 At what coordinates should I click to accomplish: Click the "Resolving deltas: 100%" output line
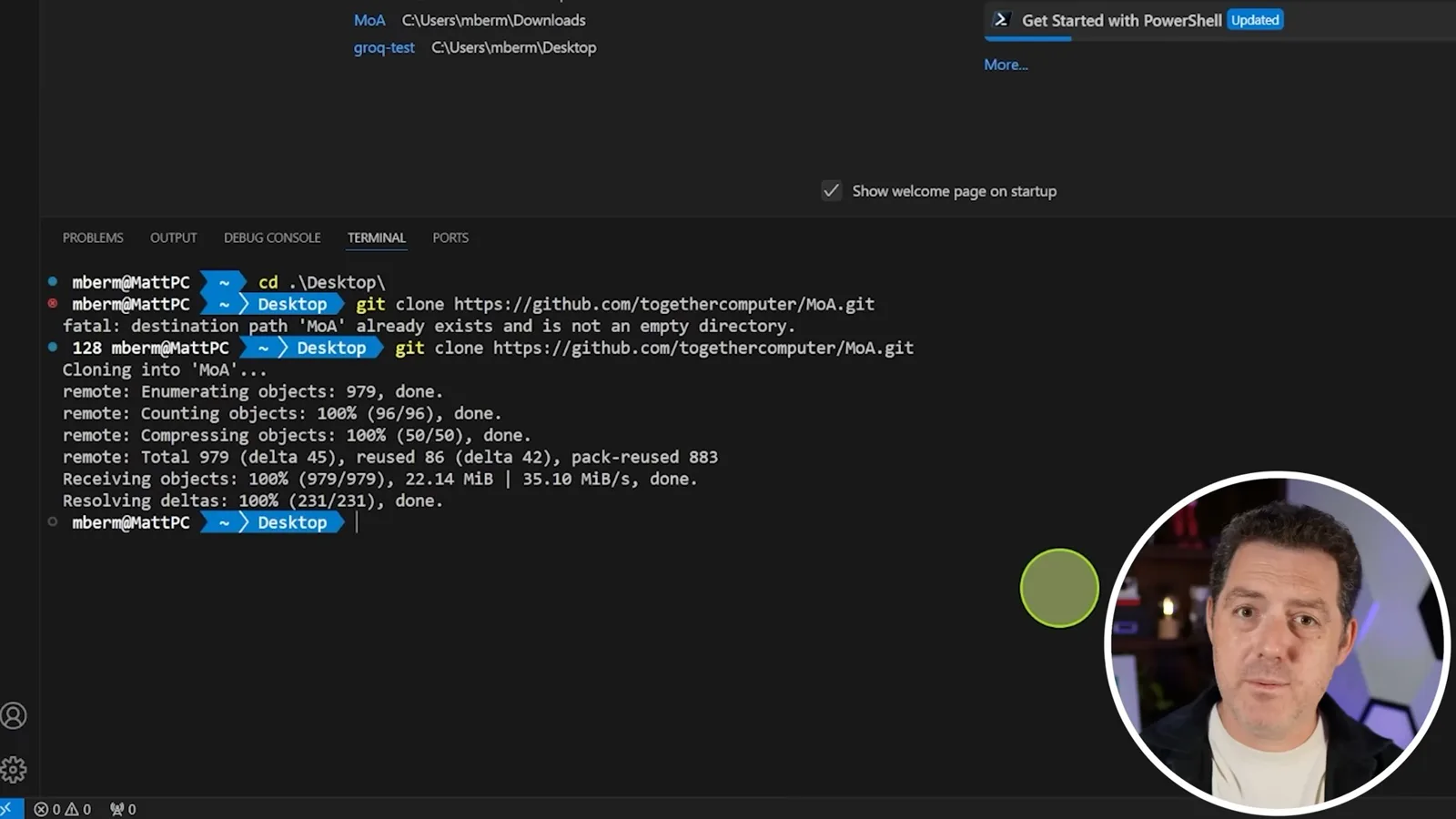[x=252, y=500]
